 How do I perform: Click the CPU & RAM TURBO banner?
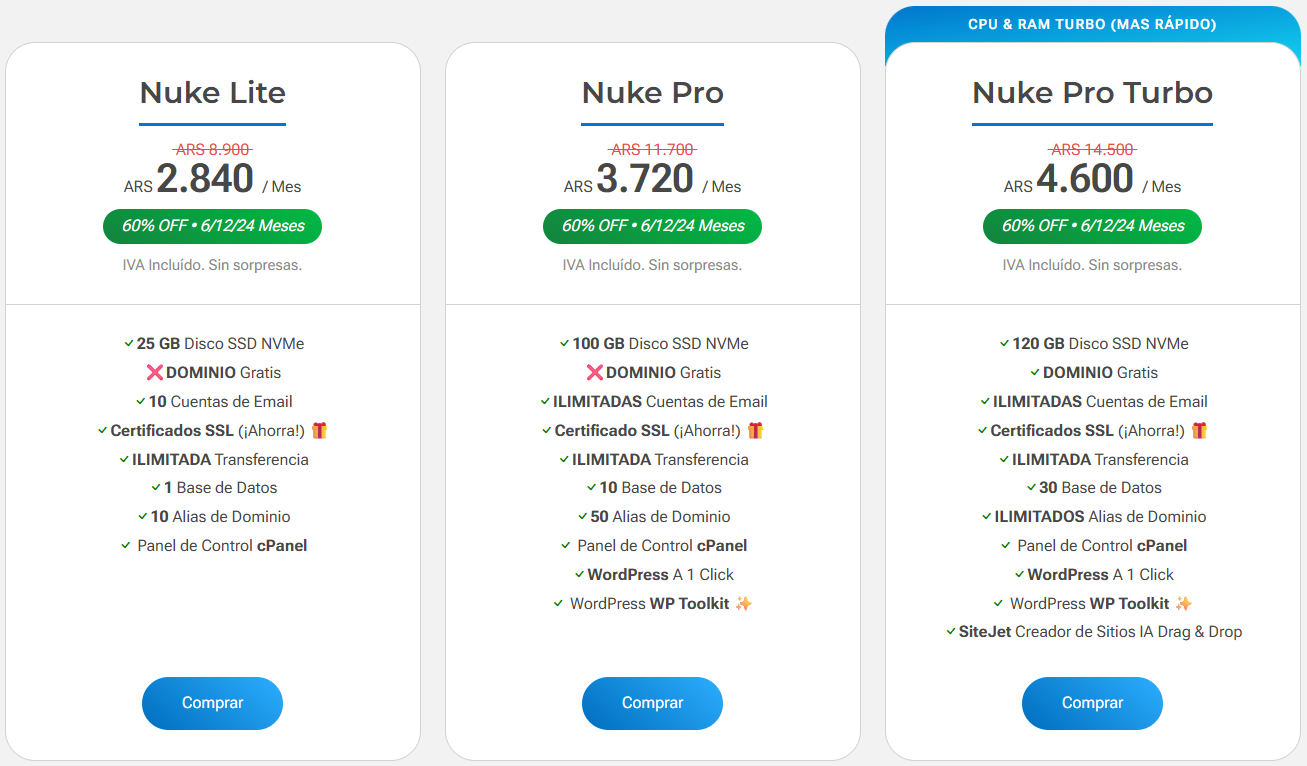click(x=1092, y=24)
